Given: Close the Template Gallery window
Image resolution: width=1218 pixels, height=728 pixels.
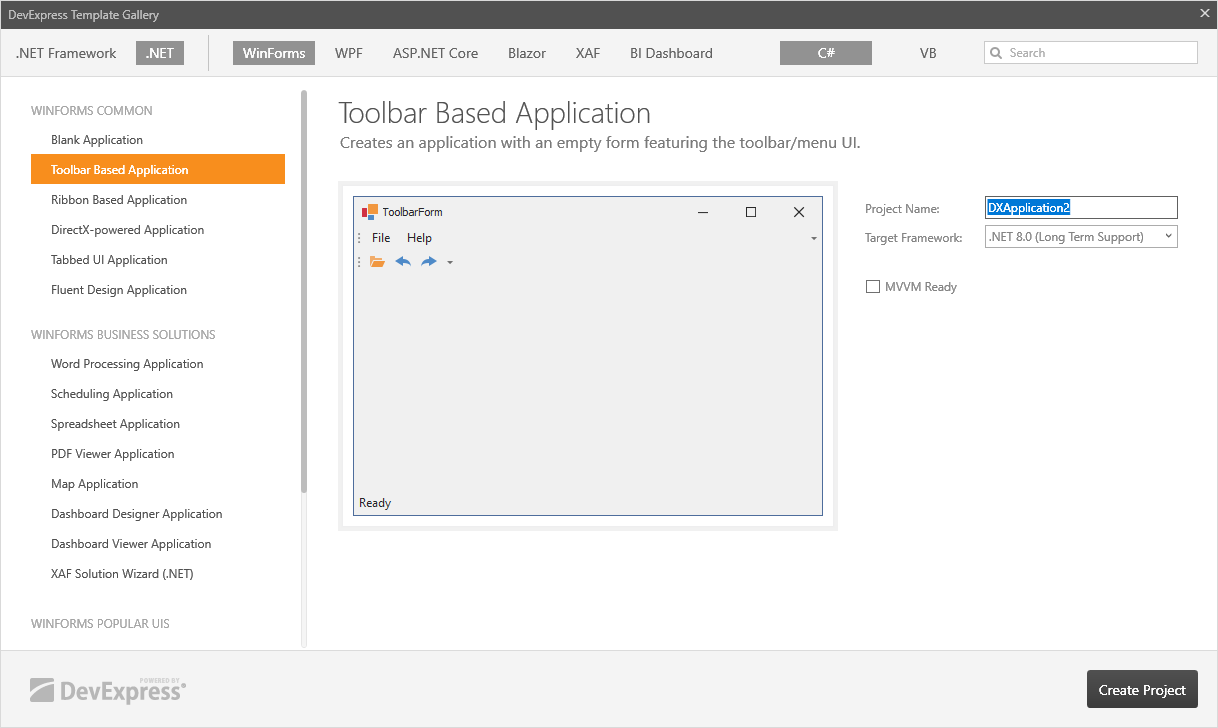Looking at the screenshot, I should pos(1204,14).
